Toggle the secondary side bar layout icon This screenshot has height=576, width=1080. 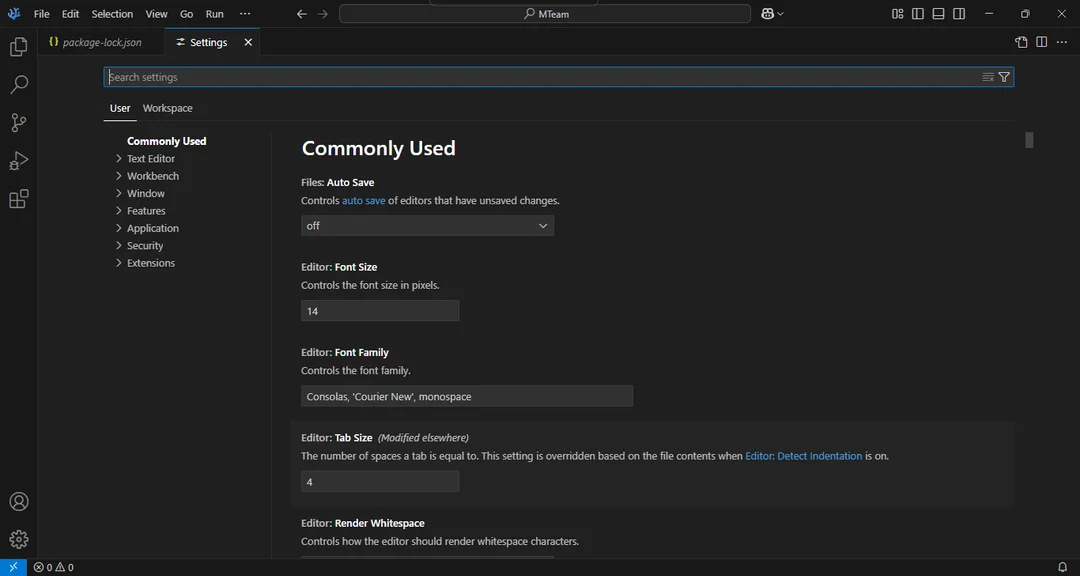coord(959,14)
